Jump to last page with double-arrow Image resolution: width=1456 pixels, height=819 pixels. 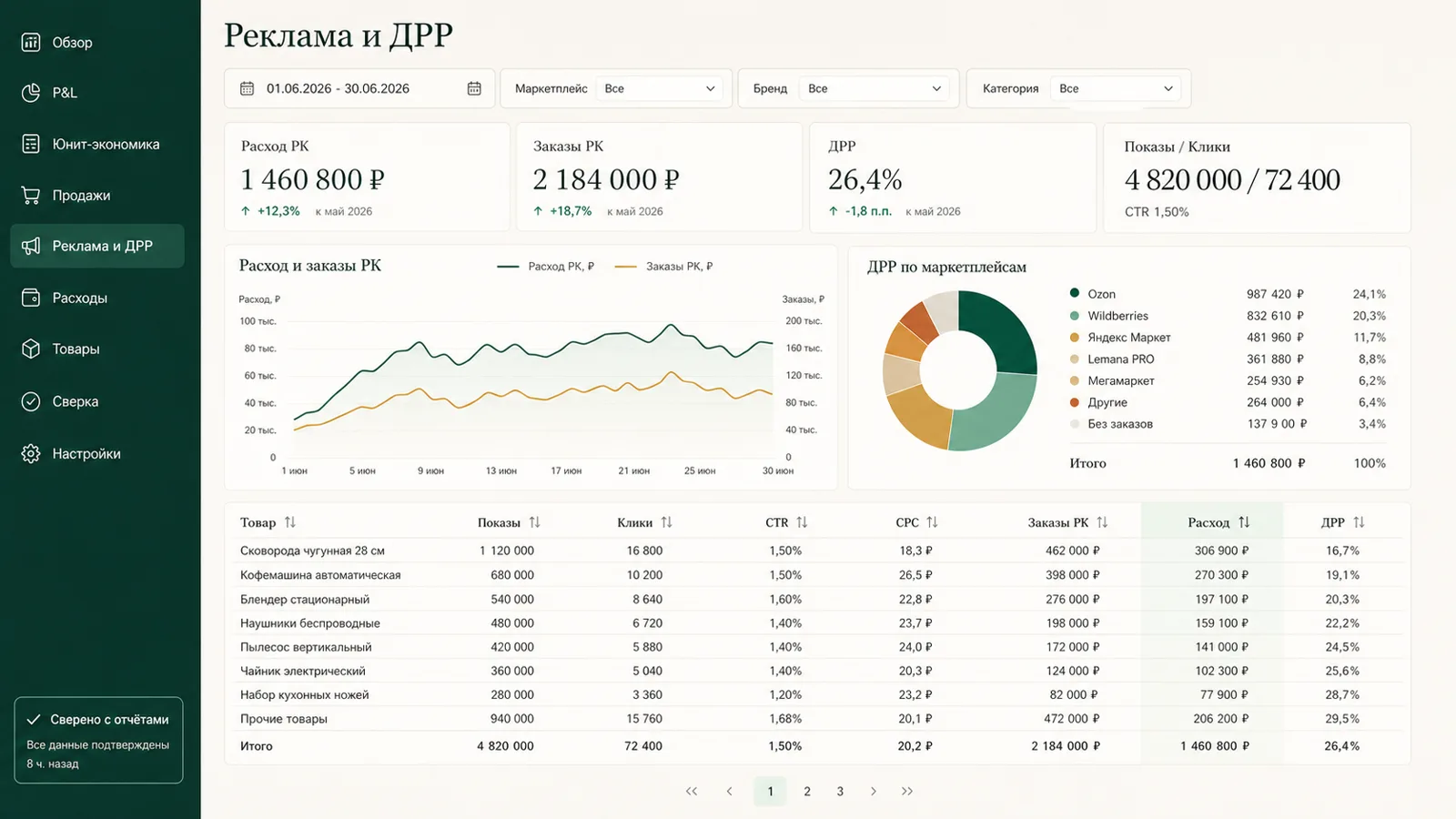(907, 791)
